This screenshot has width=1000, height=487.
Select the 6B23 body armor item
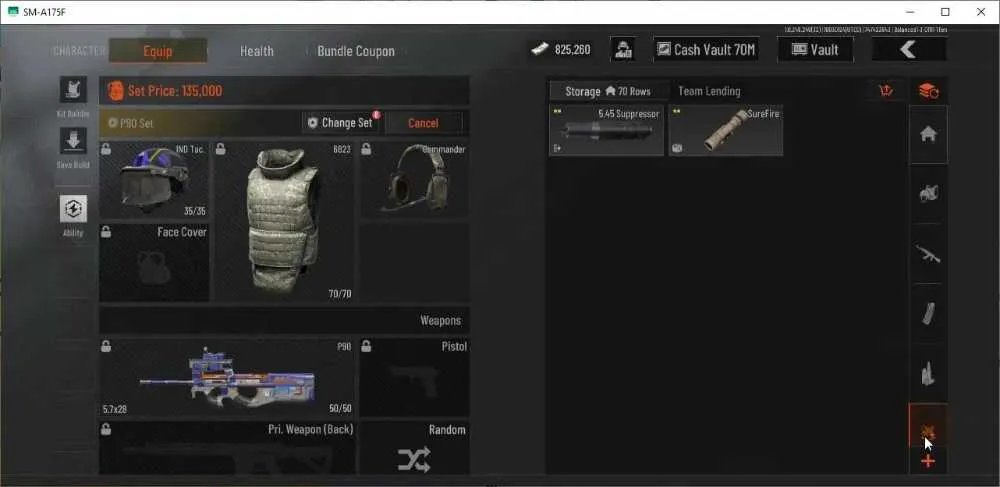coord(283,221)
